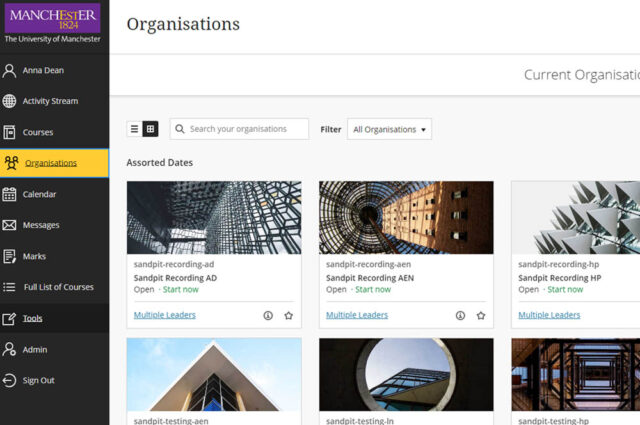Click the Search your organisations field
The image size is (640, 425).
pos(239,129)
